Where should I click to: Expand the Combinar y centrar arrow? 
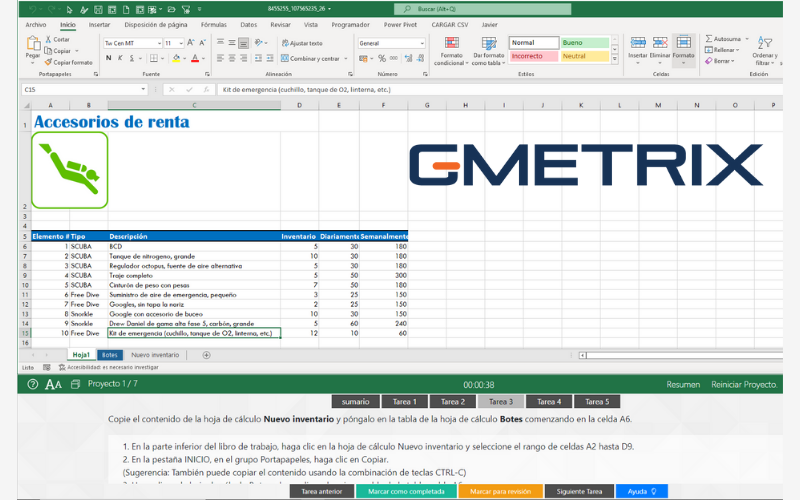pos(346,59)
